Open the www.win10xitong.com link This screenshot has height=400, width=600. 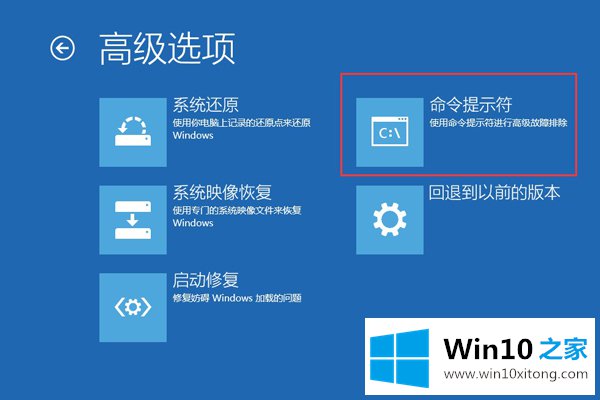coord(516,374)
